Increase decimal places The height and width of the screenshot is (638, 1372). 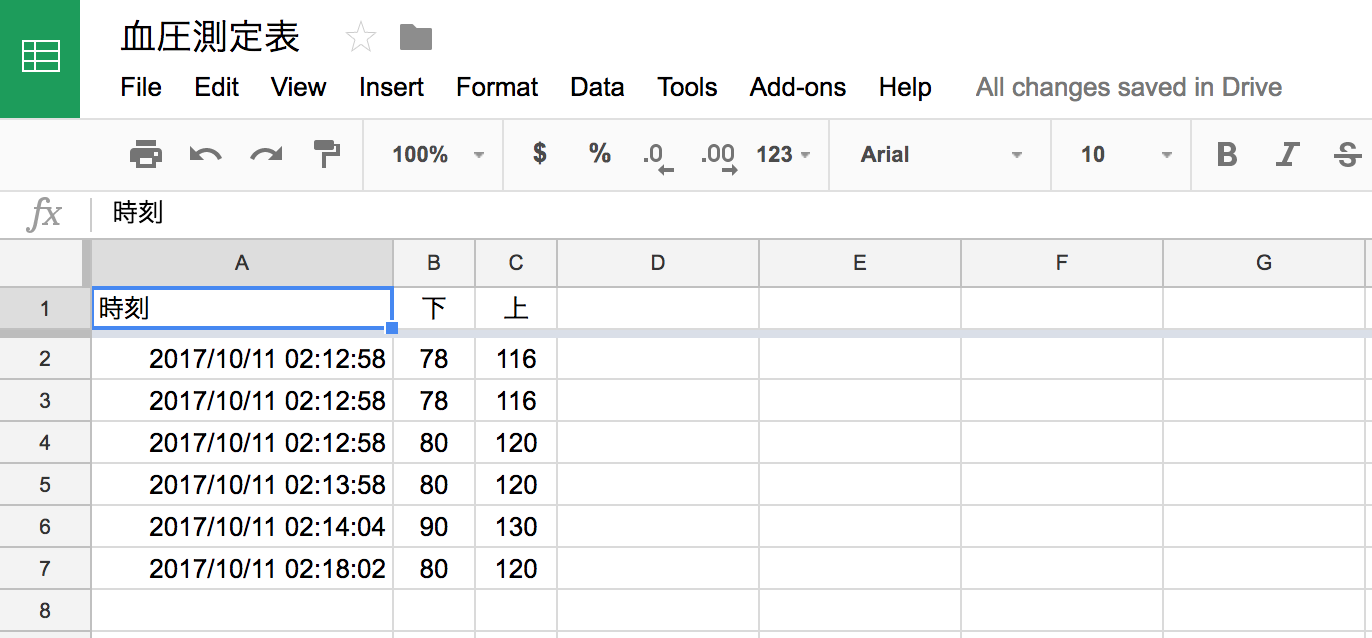[718, 156]
